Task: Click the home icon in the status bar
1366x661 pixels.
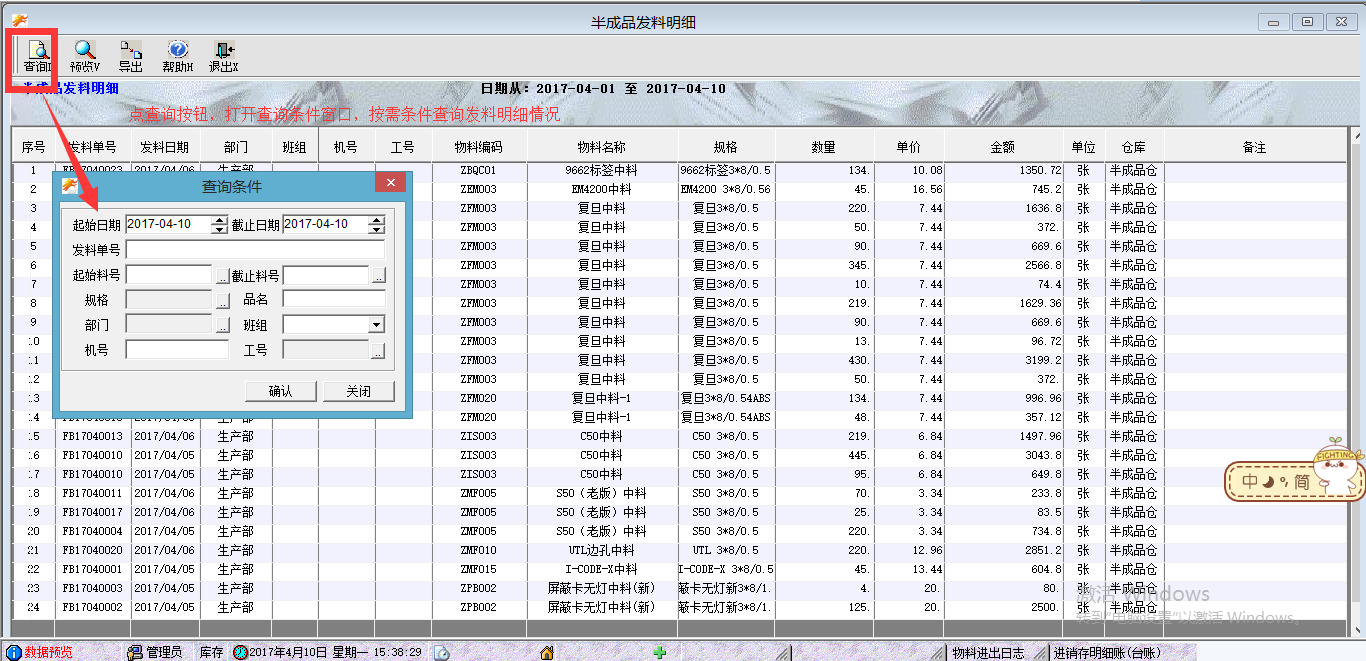Action: tap(547, 652)
